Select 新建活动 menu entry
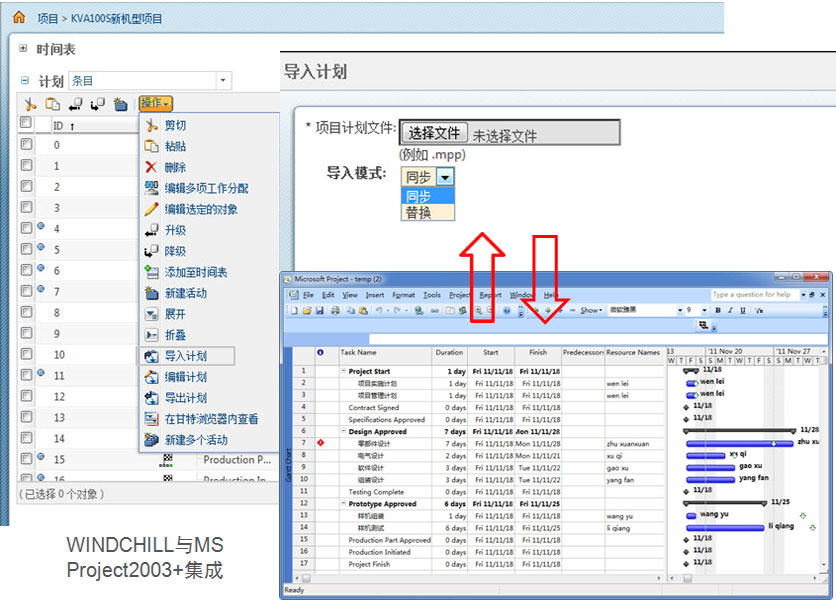836x600 pixels. pos(186,293)
